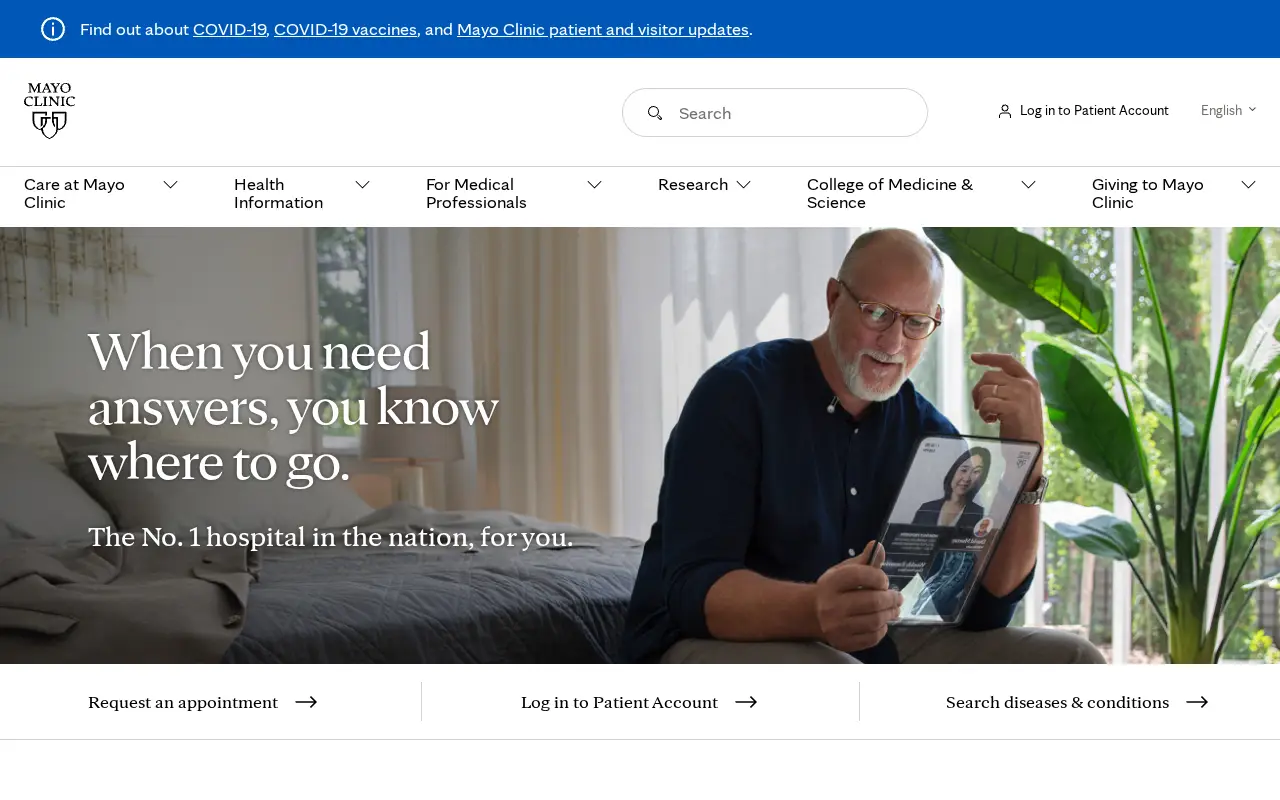The image size is (1280, 800).
Task: Follow the COVID-19 link in the banner
Action: (x=230, y=29)
